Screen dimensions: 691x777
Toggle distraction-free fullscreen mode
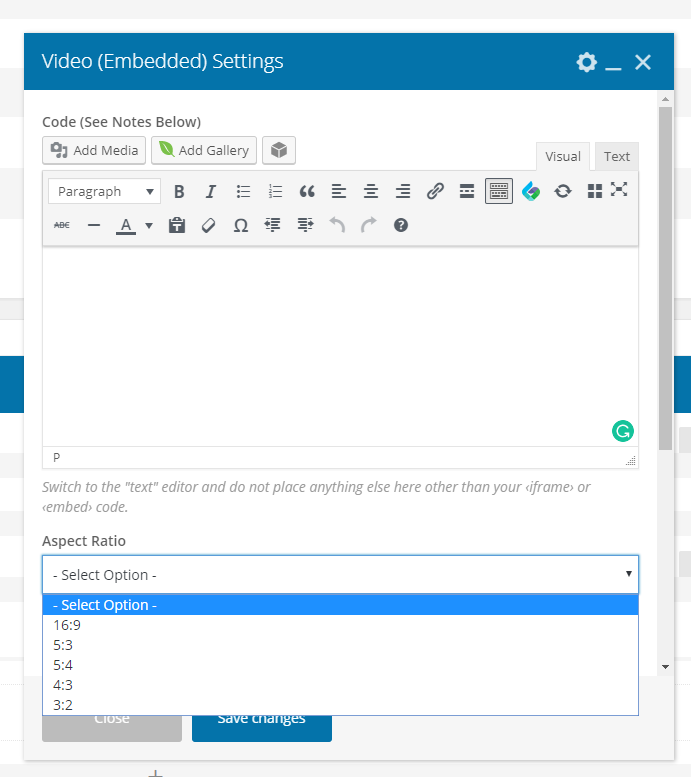pyautogui.click(x=619, y=189)
